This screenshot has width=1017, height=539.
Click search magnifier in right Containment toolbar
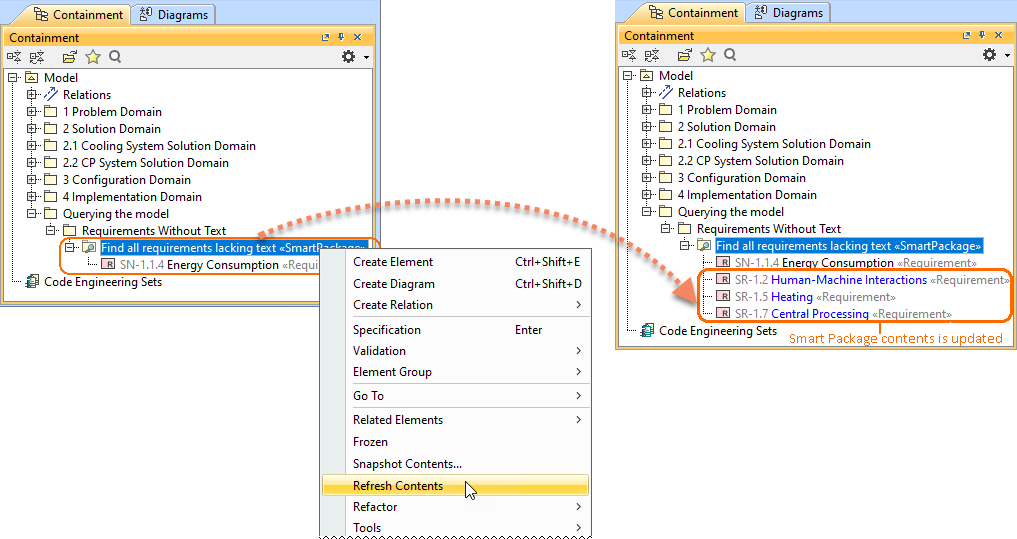(x=730, y=55)
